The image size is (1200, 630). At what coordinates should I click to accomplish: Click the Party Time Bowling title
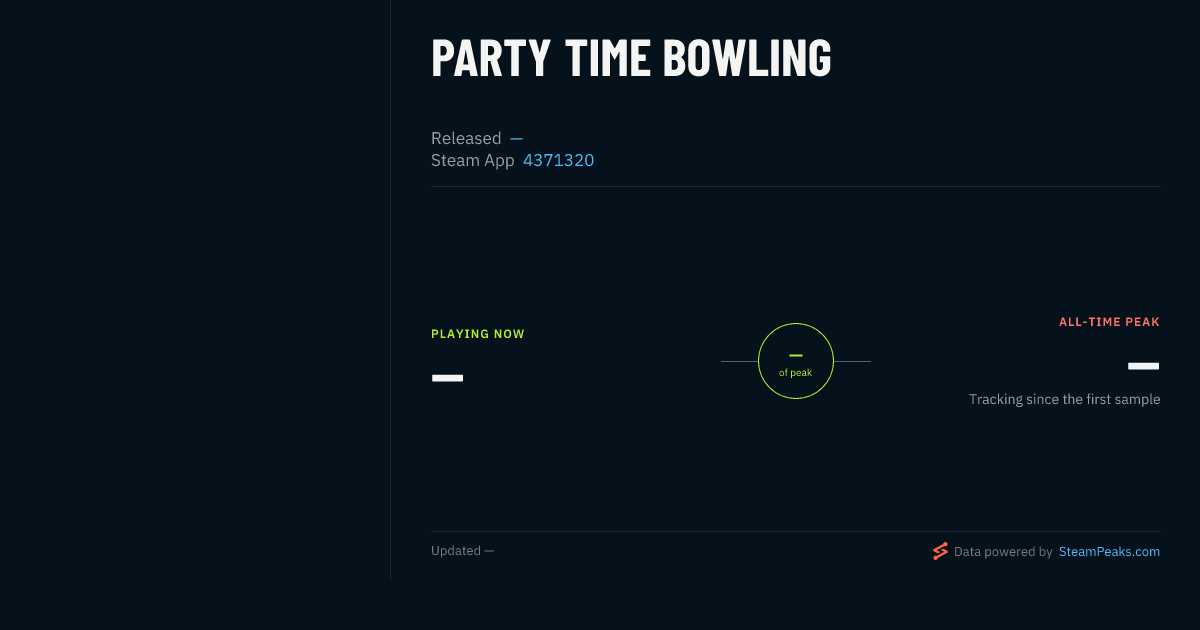point(631,58)
